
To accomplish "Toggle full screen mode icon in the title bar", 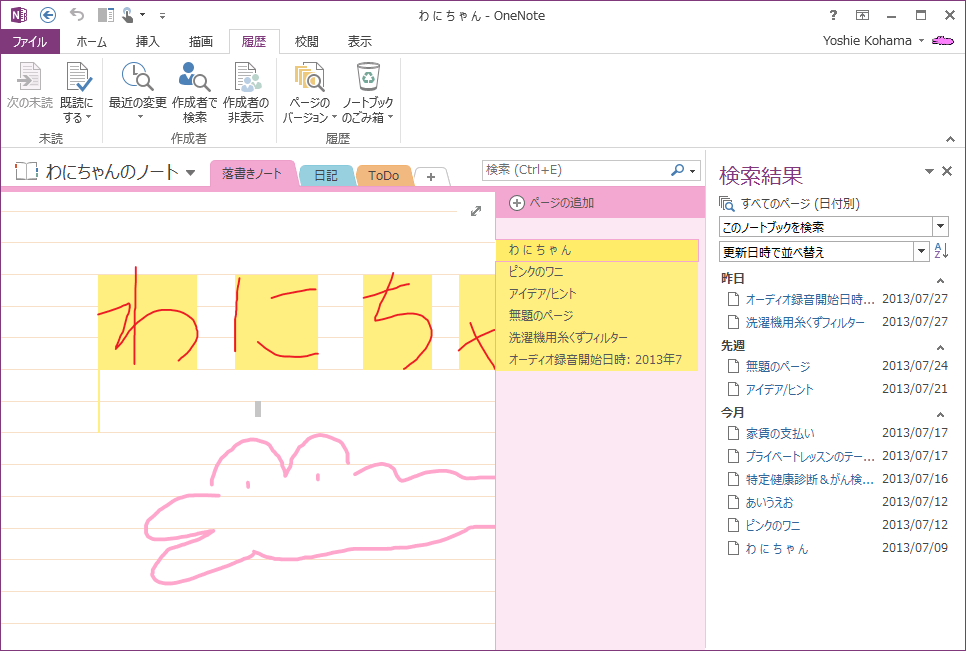I will [862, 15].
